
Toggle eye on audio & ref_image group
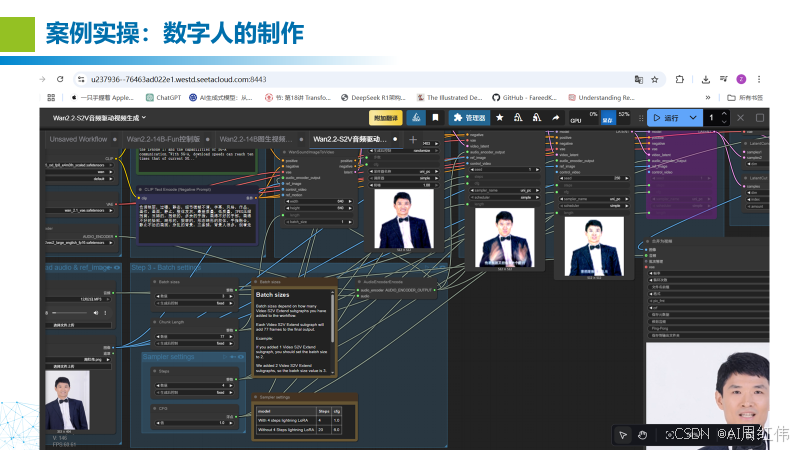click(x=117, y=267)
